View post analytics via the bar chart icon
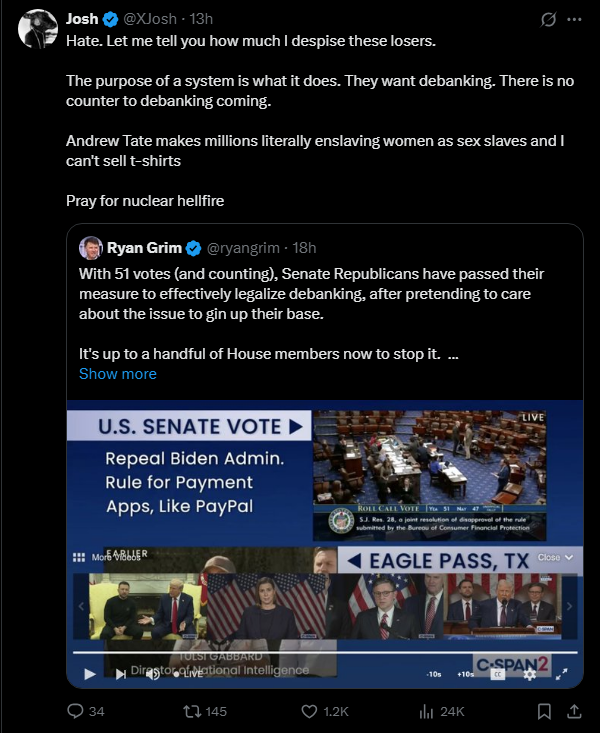 click(425, 711)
